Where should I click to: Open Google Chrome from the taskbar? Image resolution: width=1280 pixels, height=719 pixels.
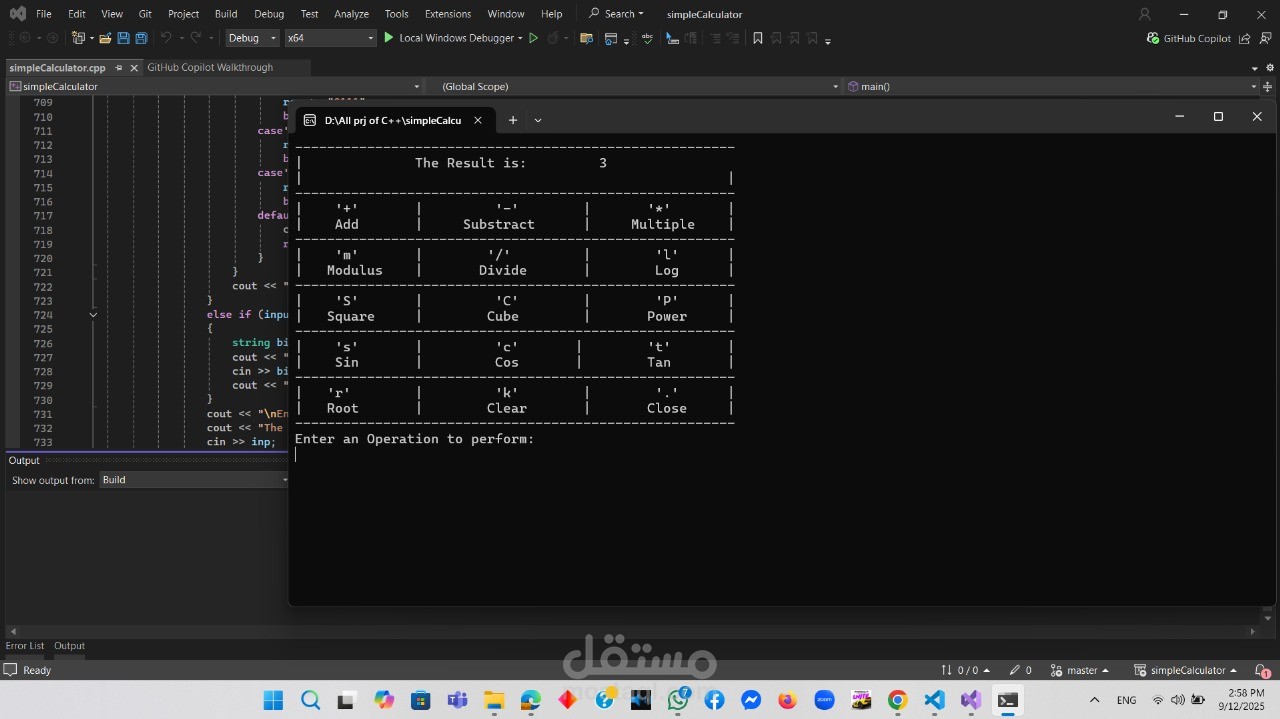(897, 700)
